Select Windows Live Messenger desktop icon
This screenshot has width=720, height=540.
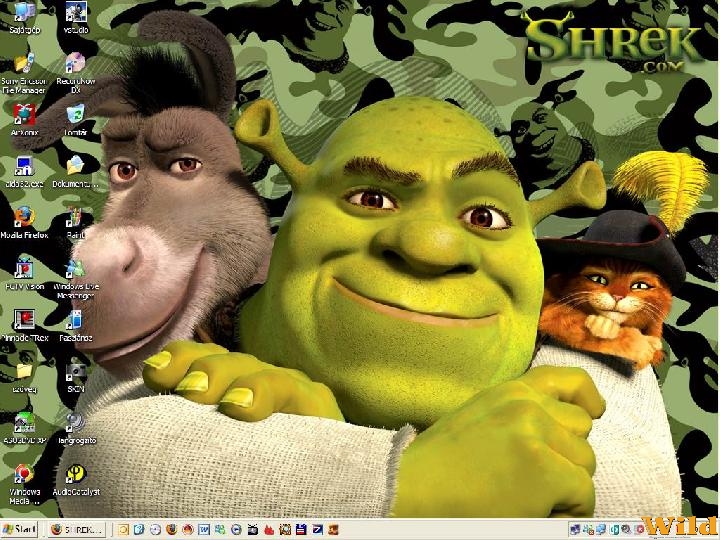[76, 279]
